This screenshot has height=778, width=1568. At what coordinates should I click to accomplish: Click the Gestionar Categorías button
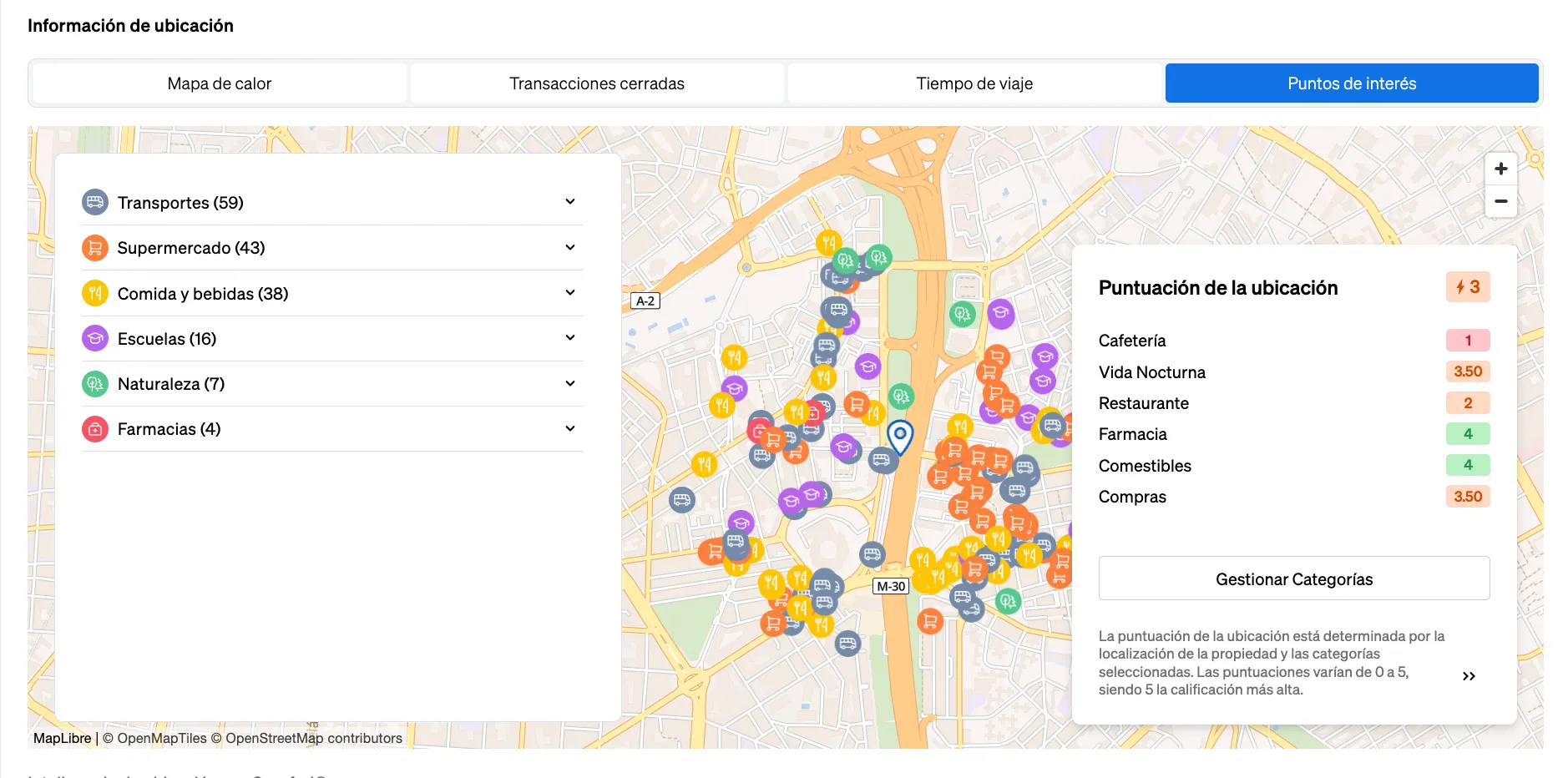(1294, 578)
